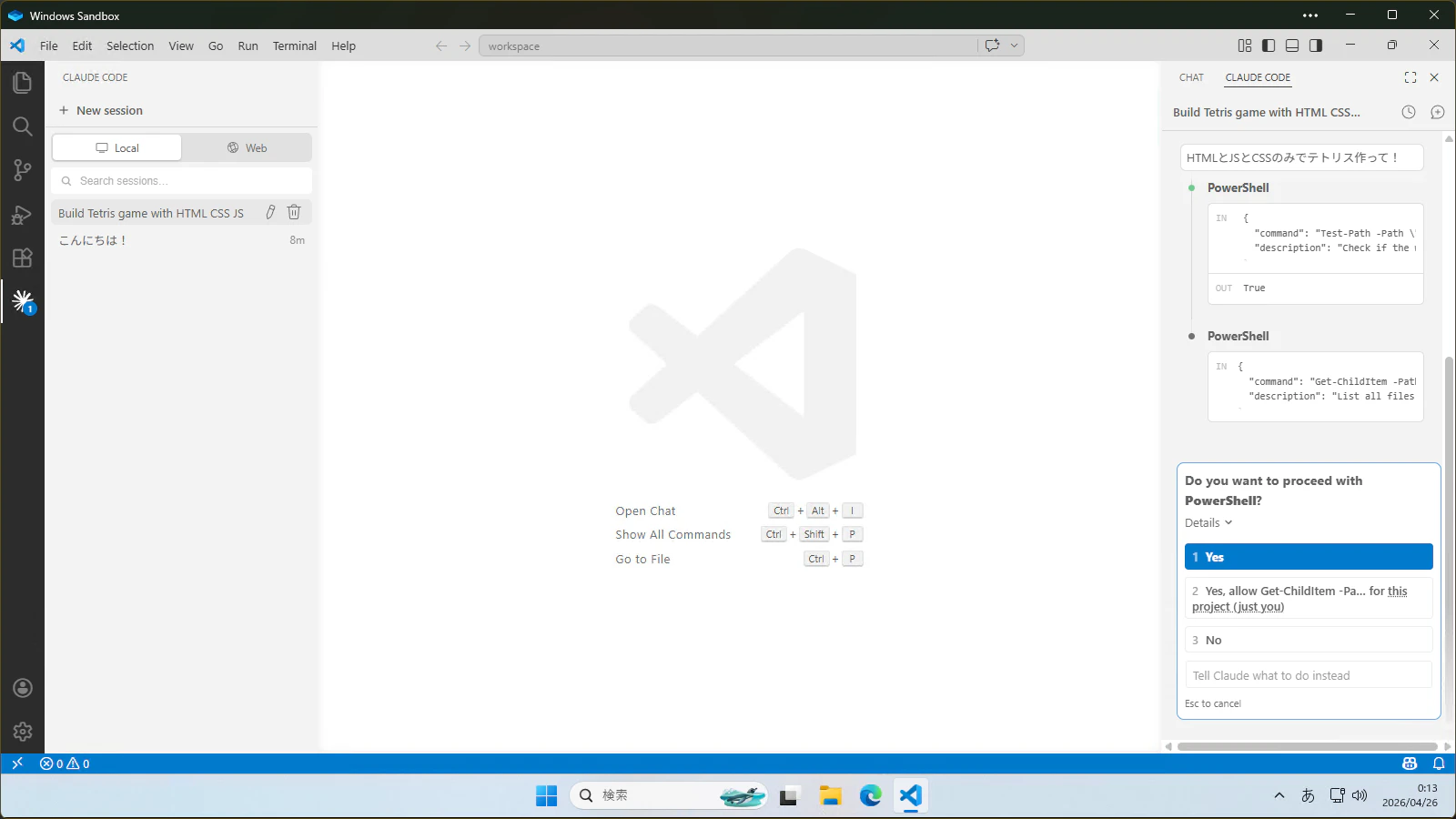The height and width of the screenshot is (819, 1456).
Task: Open the Search view in activity bar
Action: tap(23, 126)
